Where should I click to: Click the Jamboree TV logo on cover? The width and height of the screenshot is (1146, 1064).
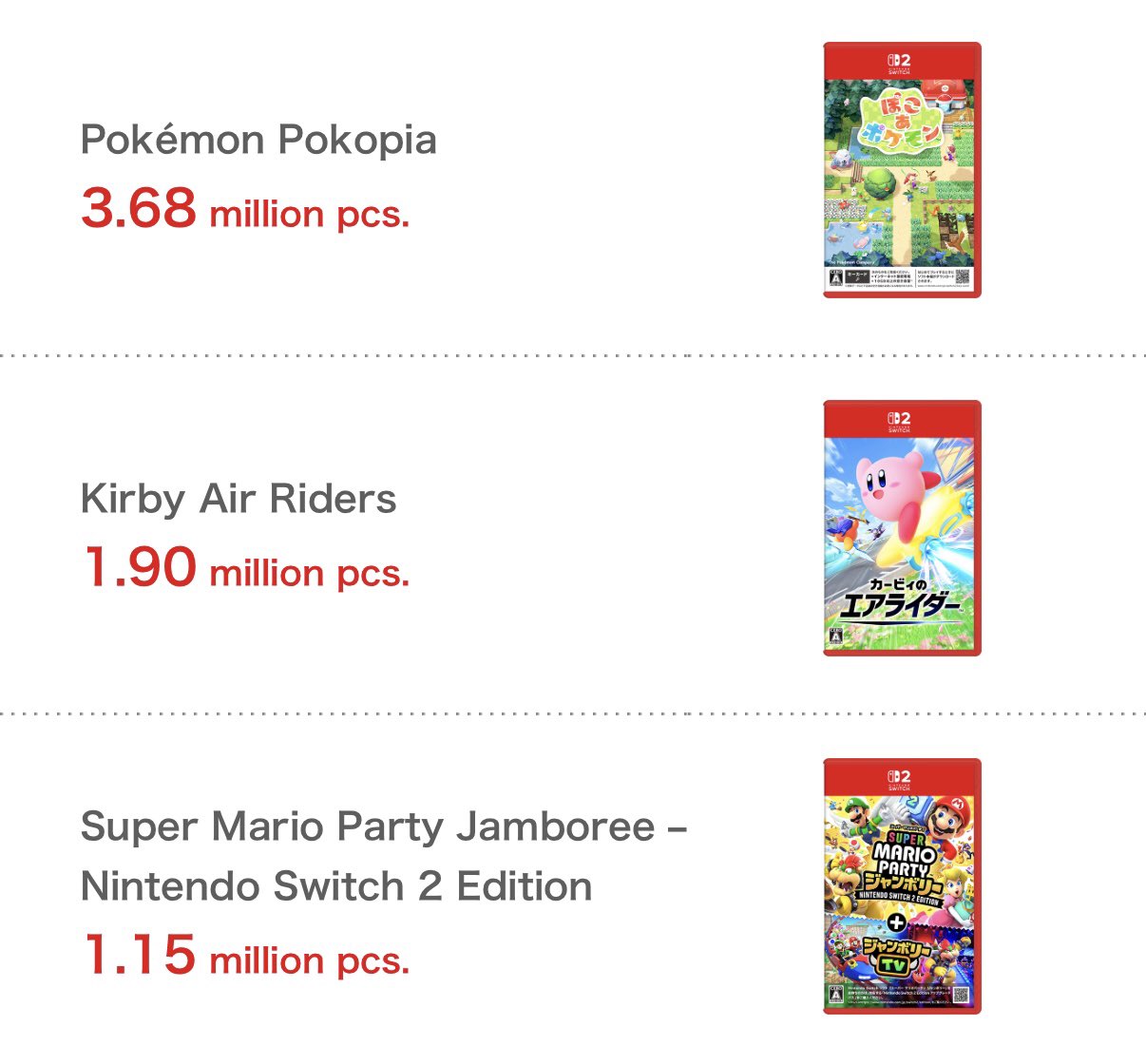tap(898, 954)
